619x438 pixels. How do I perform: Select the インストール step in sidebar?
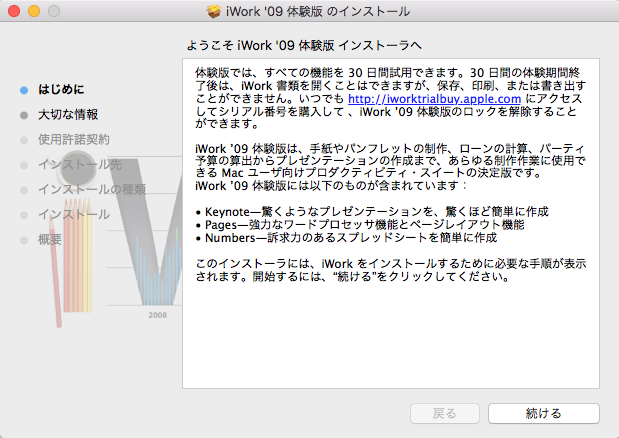pyautogui.click(x=74, y=214)
